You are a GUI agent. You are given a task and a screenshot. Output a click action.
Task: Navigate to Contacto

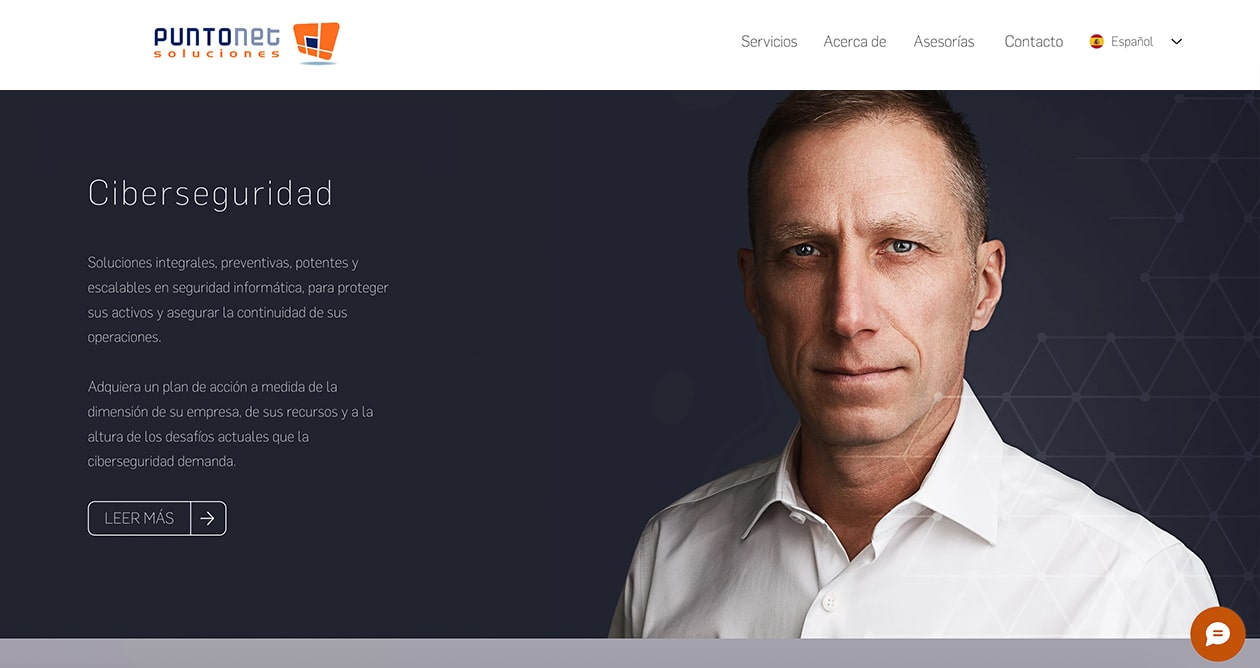pos(1034,42)
